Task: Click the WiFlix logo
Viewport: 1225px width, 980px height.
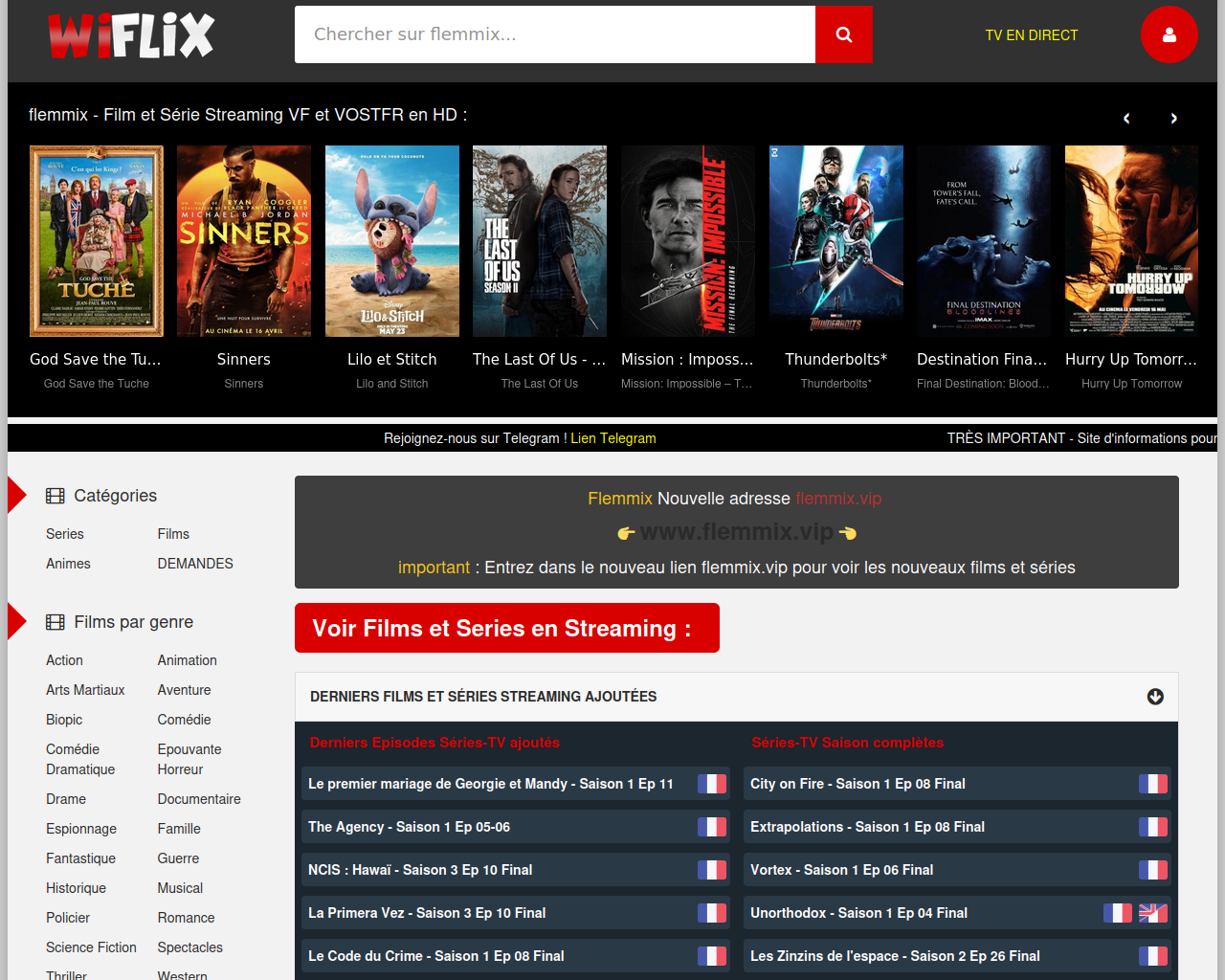Action: [131, 35]
